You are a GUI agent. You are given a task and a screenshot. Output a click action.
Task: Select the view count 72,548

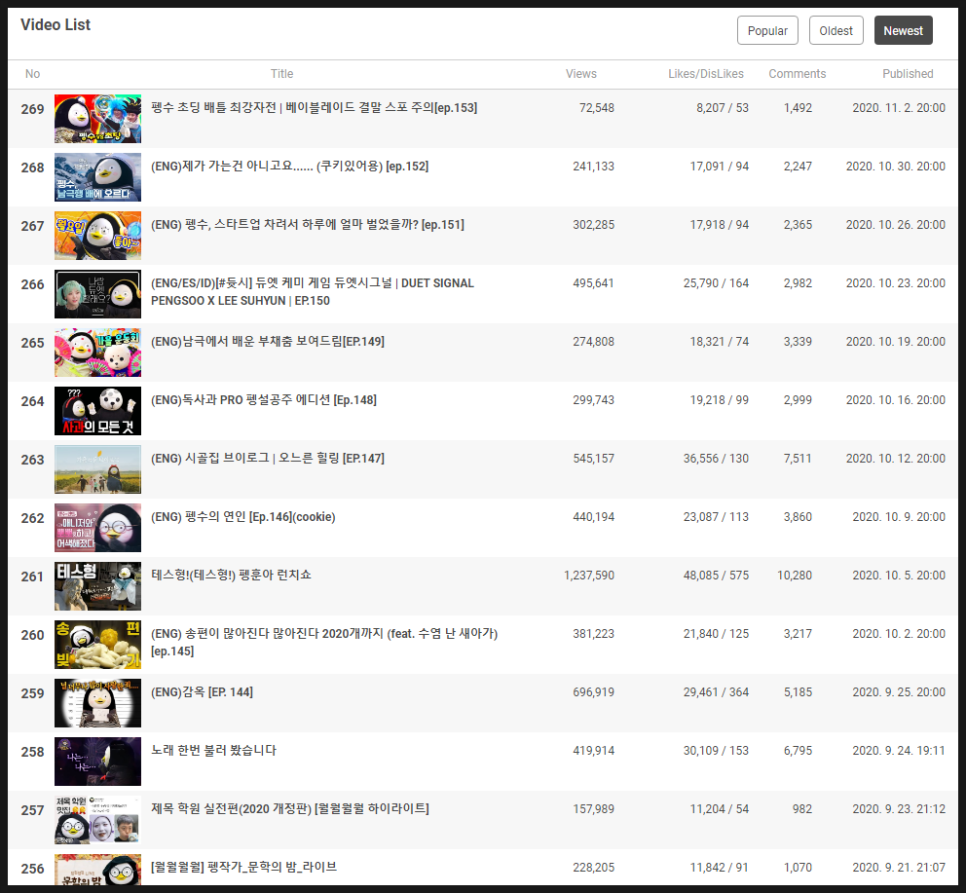(596, 108)
